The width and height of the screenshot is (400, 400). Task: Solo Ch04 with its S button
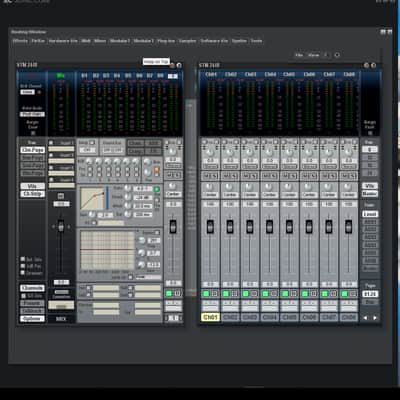[273, 176]
